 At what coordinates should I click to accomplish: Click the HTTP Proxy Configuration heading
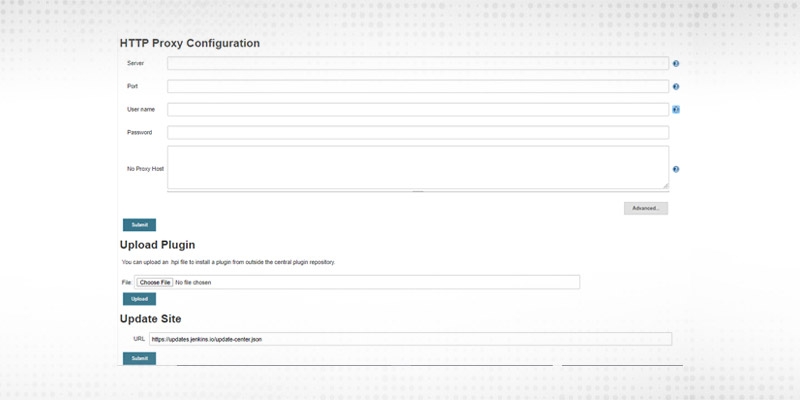(x=190, y=44)
